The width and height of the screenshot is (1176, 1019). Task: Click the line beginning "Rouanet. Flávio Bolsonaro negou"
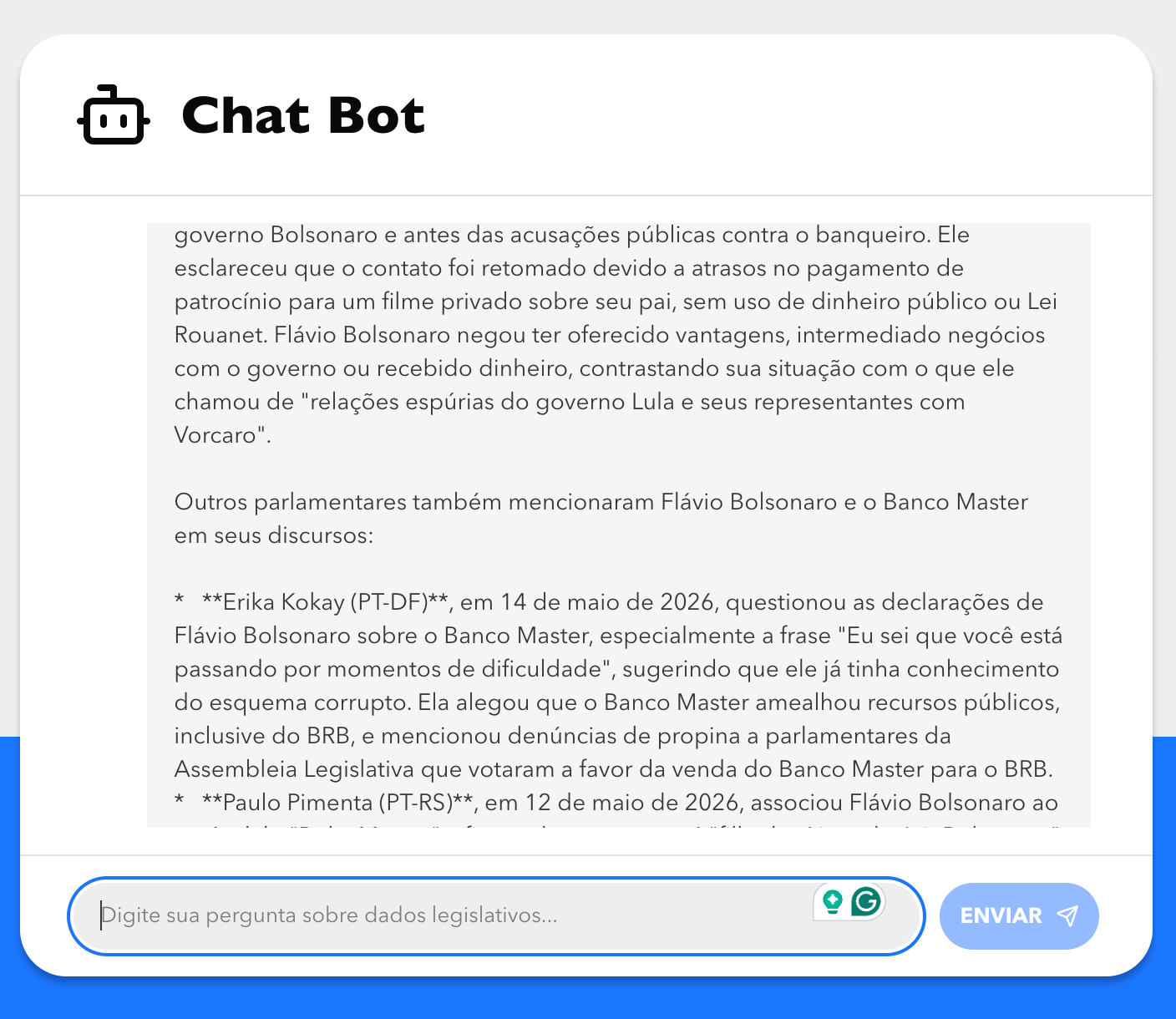[610, 335]
